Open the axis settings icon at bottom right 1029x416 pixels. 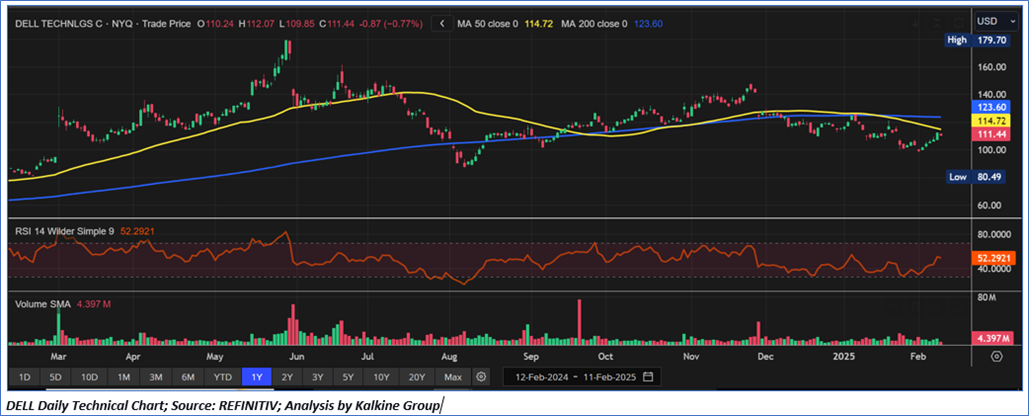tap(996, 356)
